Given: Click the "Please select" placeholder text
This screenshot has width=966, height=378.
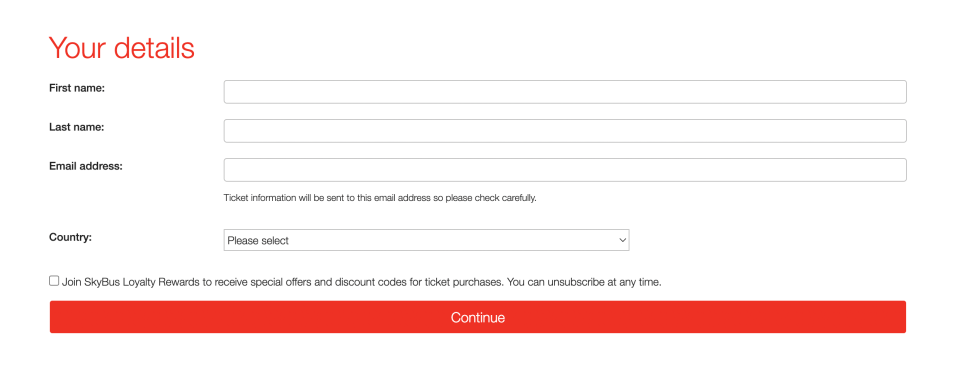Looking at the screenshot, I should (258, 241).
